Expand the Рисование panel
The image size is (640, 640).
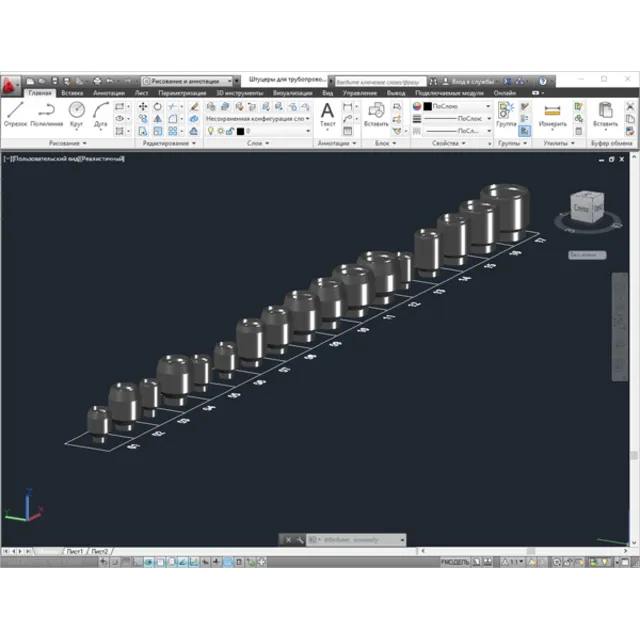coord(68,143)
